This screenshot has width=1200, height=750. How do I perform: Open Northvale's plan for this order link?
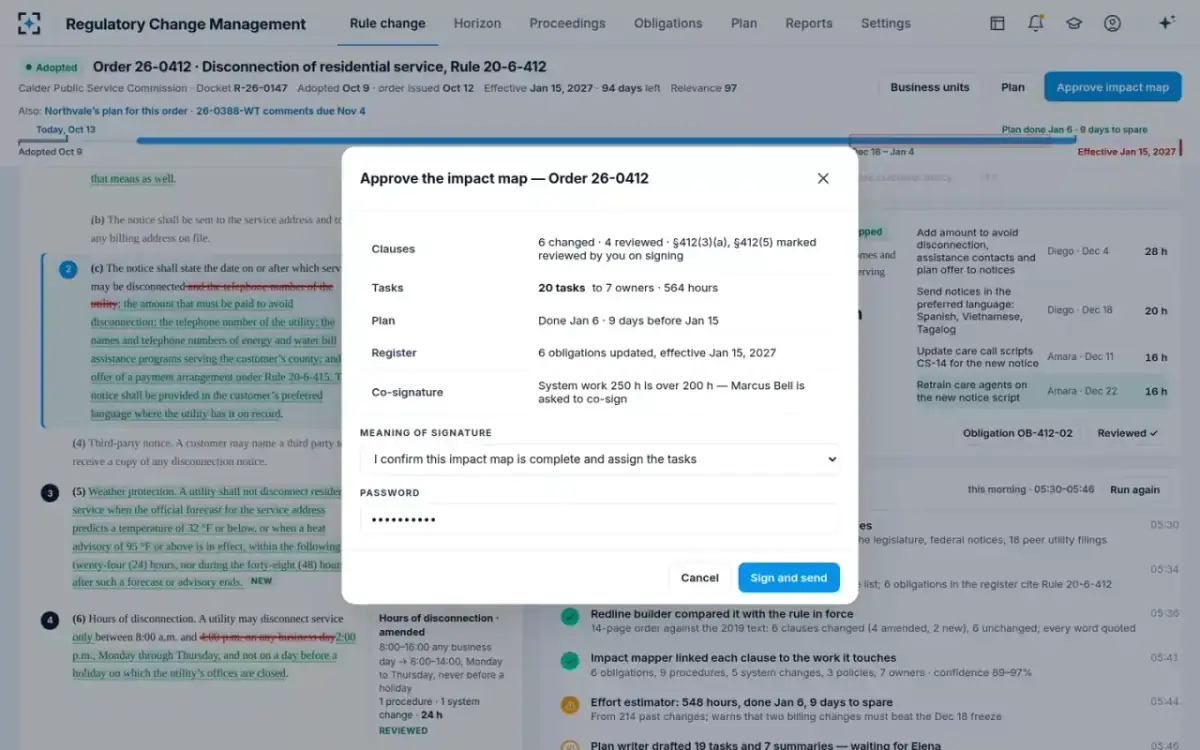click(x=116, y=111)
